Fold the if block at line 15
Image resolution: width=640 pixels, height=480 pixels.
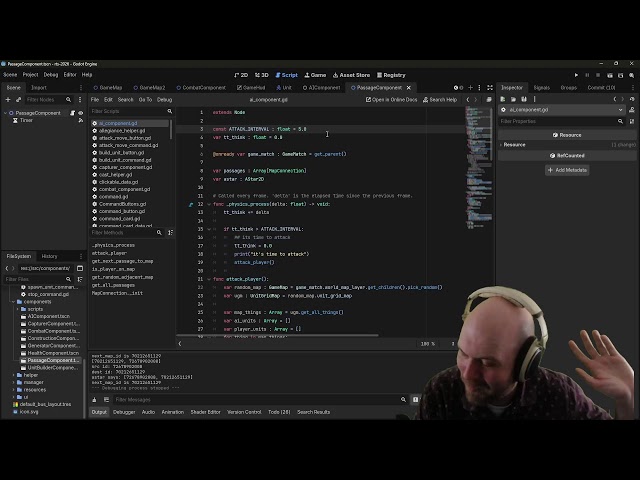209,229
